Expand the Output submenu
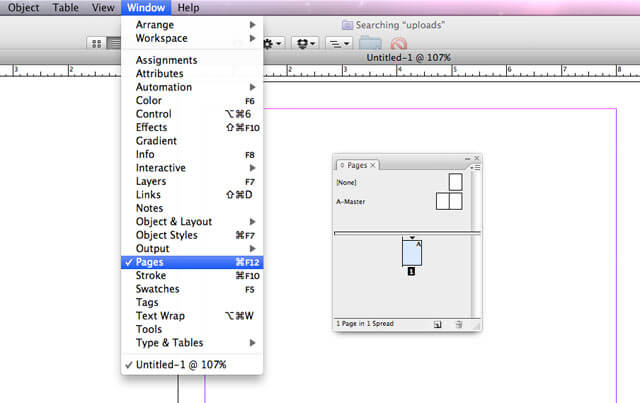Image resolution: width=640 pixels, height=403 pixels. click(192, 249)
